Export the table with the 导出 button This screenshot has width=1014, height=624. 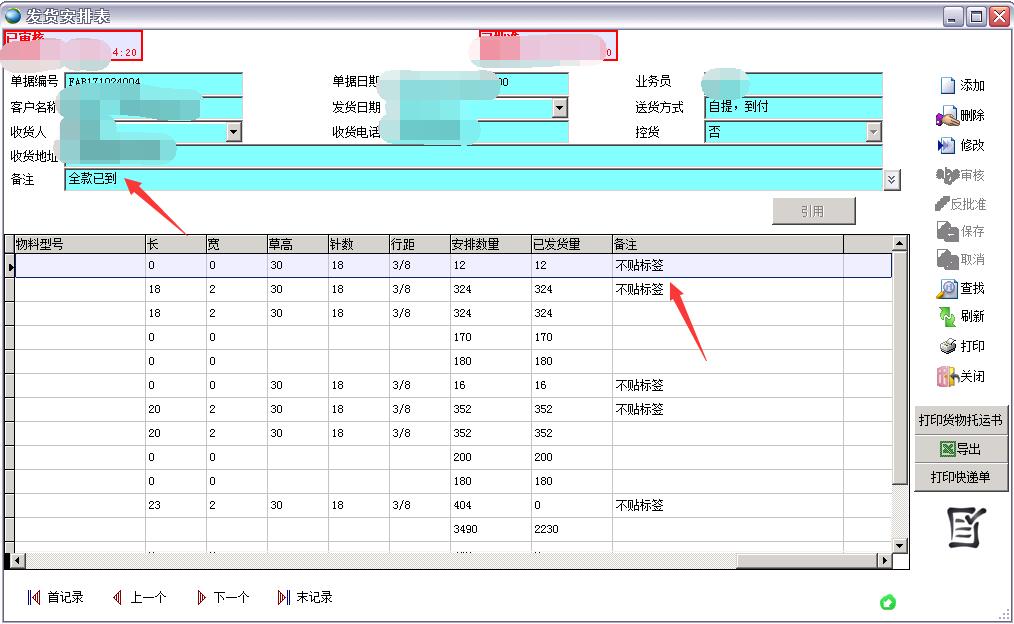click(960, 449)
